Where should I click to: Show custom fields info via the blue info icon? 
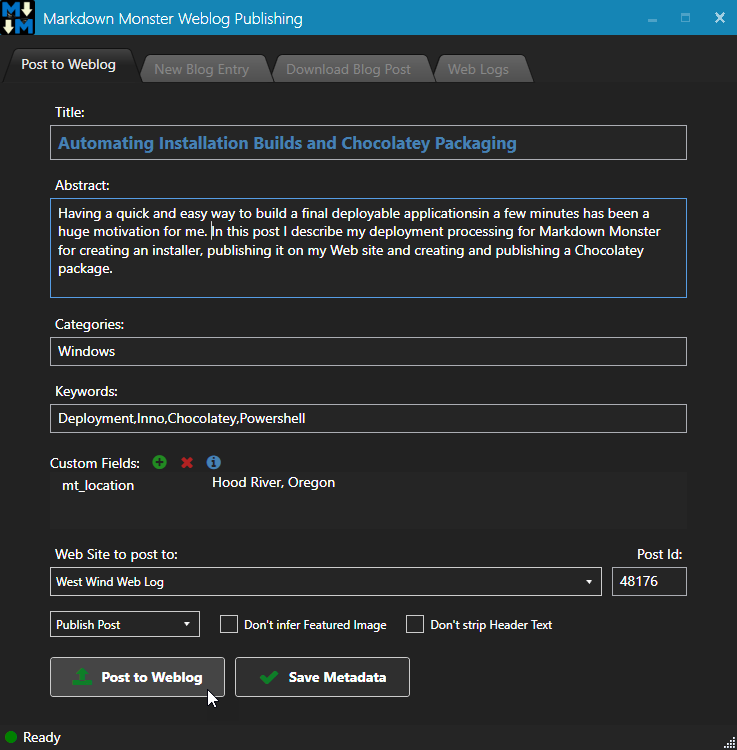coord(213,462)
